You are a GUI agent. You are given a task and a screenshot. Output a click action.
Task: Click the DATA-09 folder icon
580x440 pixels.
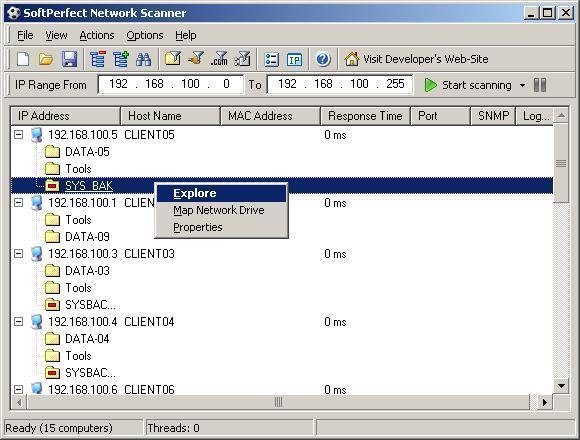click(x=52, y=237)
